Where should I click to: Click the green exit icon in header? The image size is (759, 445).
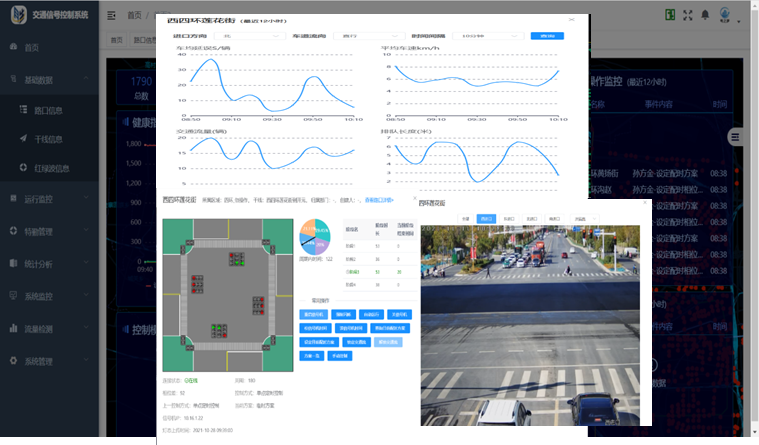(x=668, y=16)
